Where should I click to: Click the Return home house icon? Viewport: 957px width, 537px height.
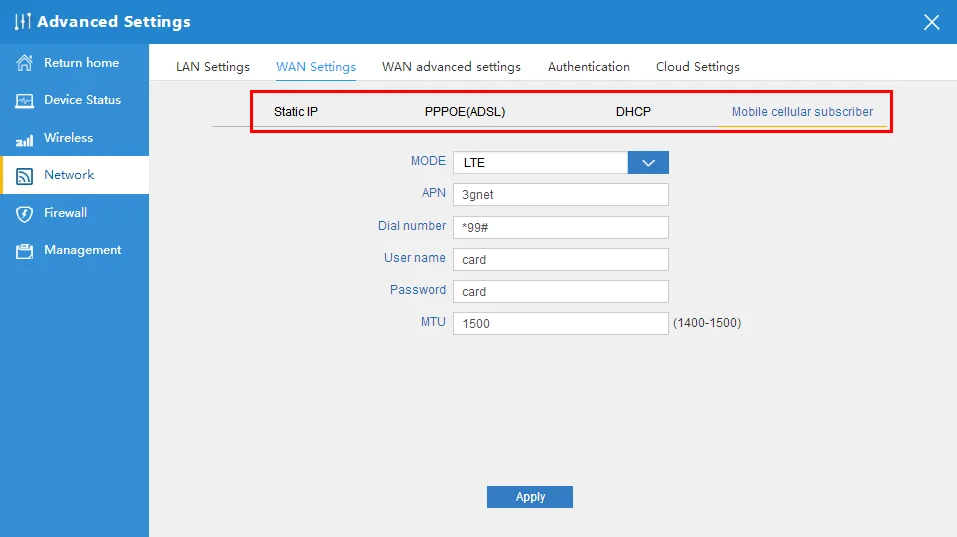coord(25,63)
